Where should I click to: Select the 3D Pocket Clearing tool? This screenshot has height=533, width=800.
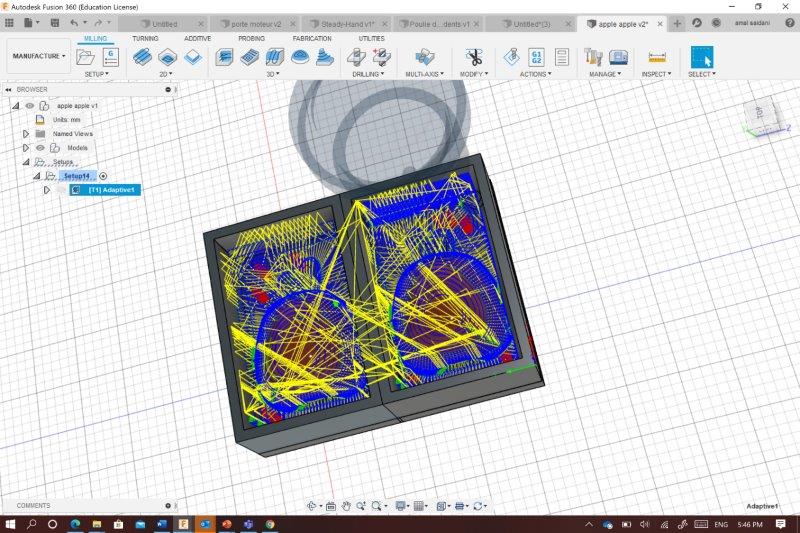pos(249,57)
